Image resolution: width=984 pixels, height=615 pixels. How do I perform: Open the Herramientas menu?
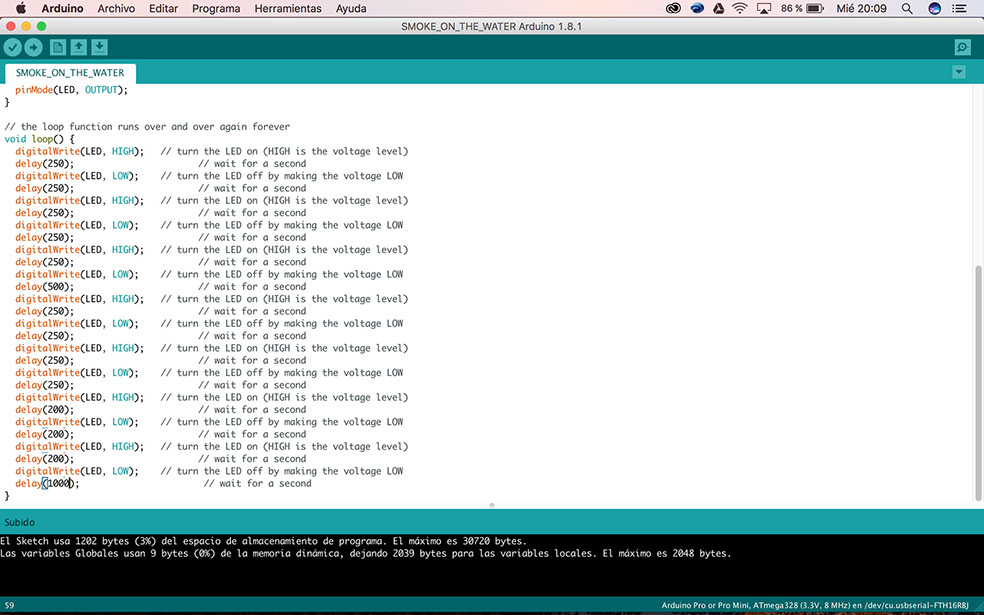(288, 8)
